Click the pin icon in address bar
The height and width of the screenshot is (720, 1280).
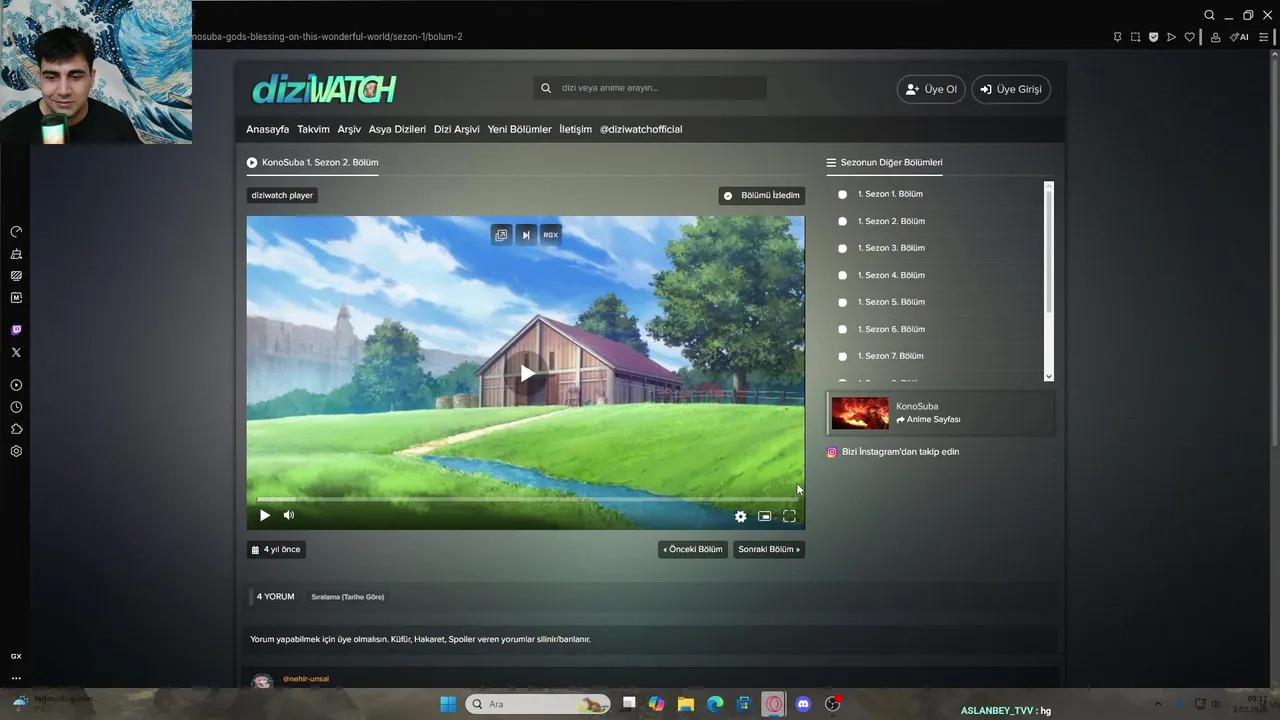1117,37
